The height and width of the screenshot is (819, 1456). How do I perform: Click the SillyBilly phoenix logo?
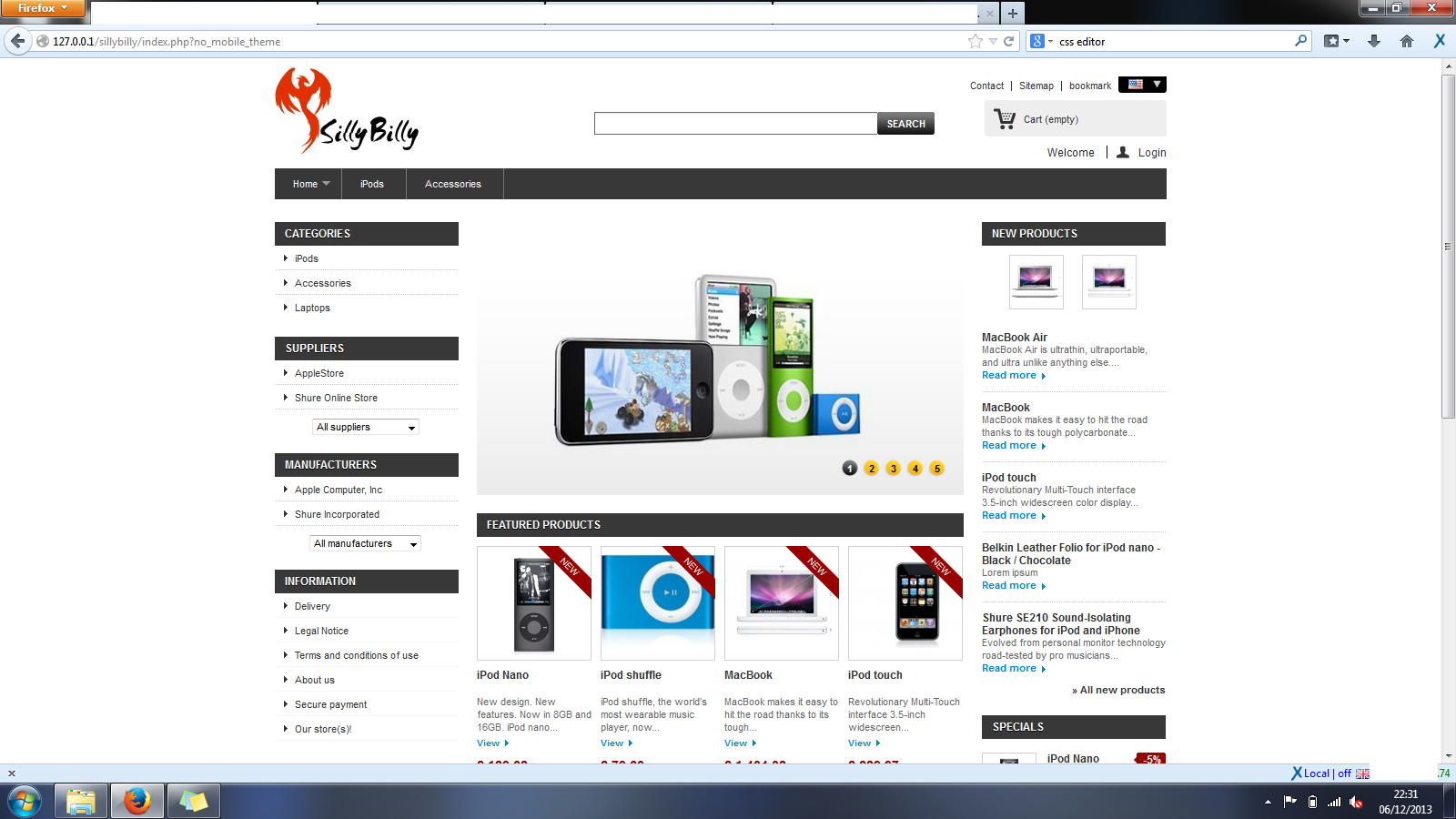(346, 110)
